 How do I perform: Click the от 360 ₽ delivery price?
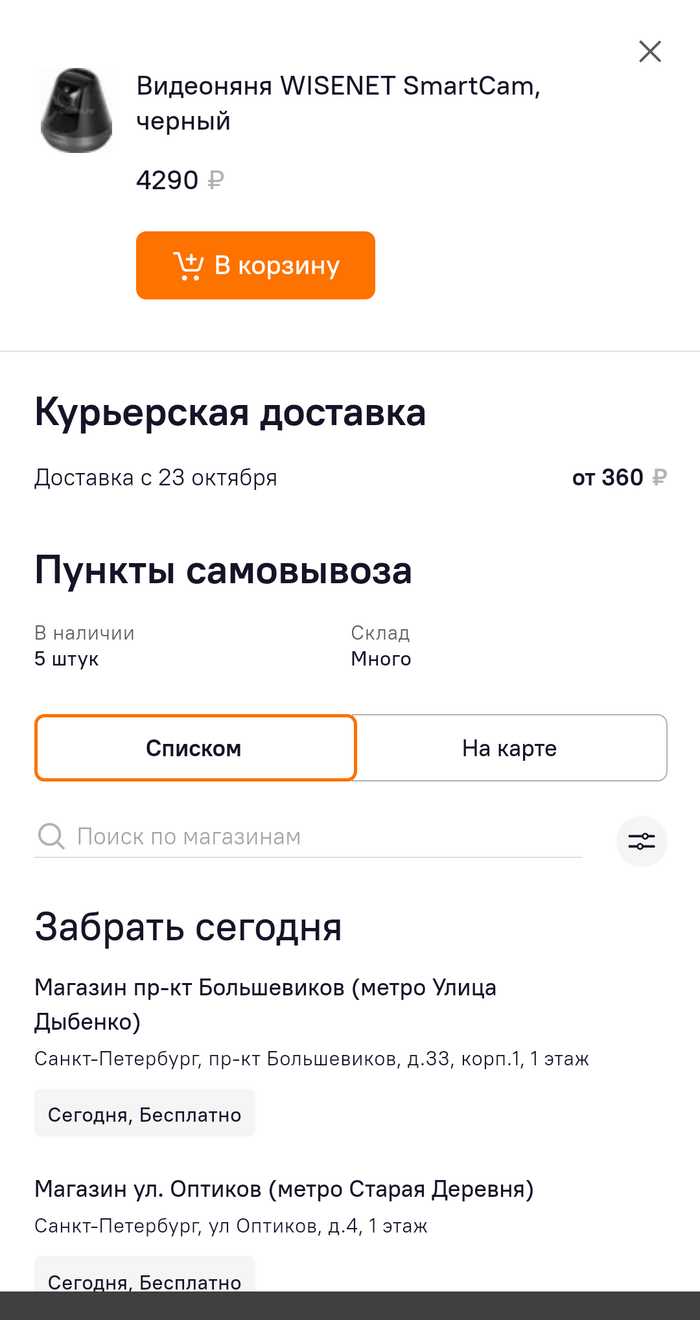(618, 478)
